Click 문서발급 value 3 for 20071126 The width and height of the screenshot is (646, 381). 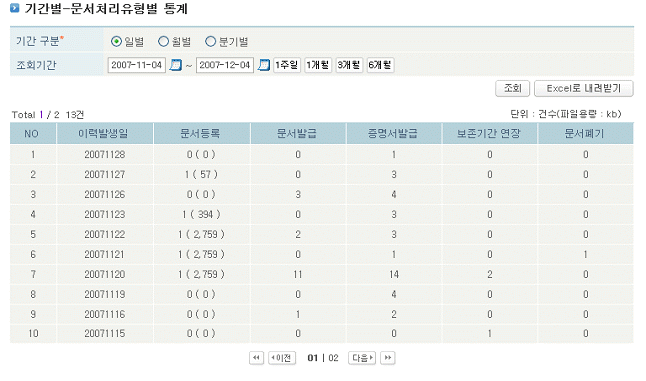pyautogui.click(x=298, y=194)
